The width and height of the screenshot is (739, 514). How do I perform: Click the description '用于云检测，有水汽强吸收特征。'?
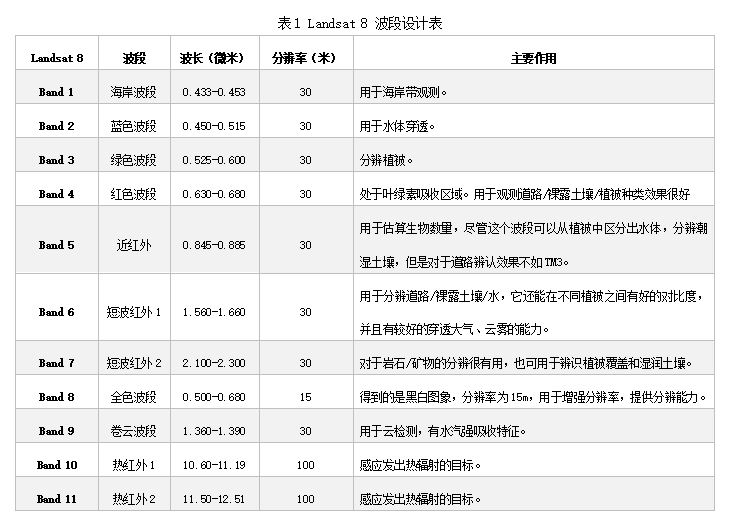(443, 431)
